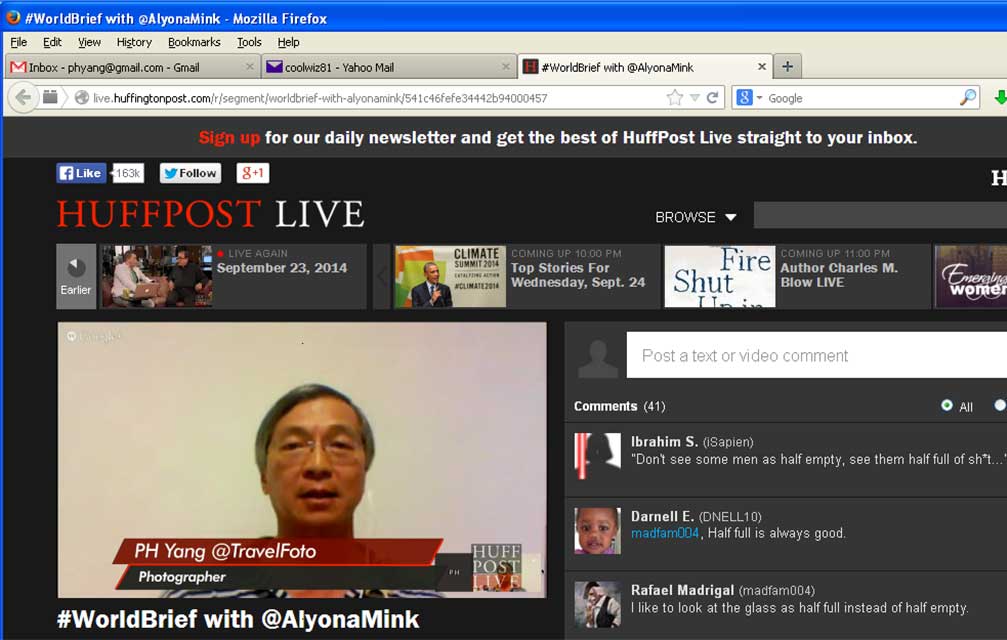The width and height of the screenshot is (1007, 640).
Task: Open the Emerging Women thumbnail
Action: click(x=971, y=276)
